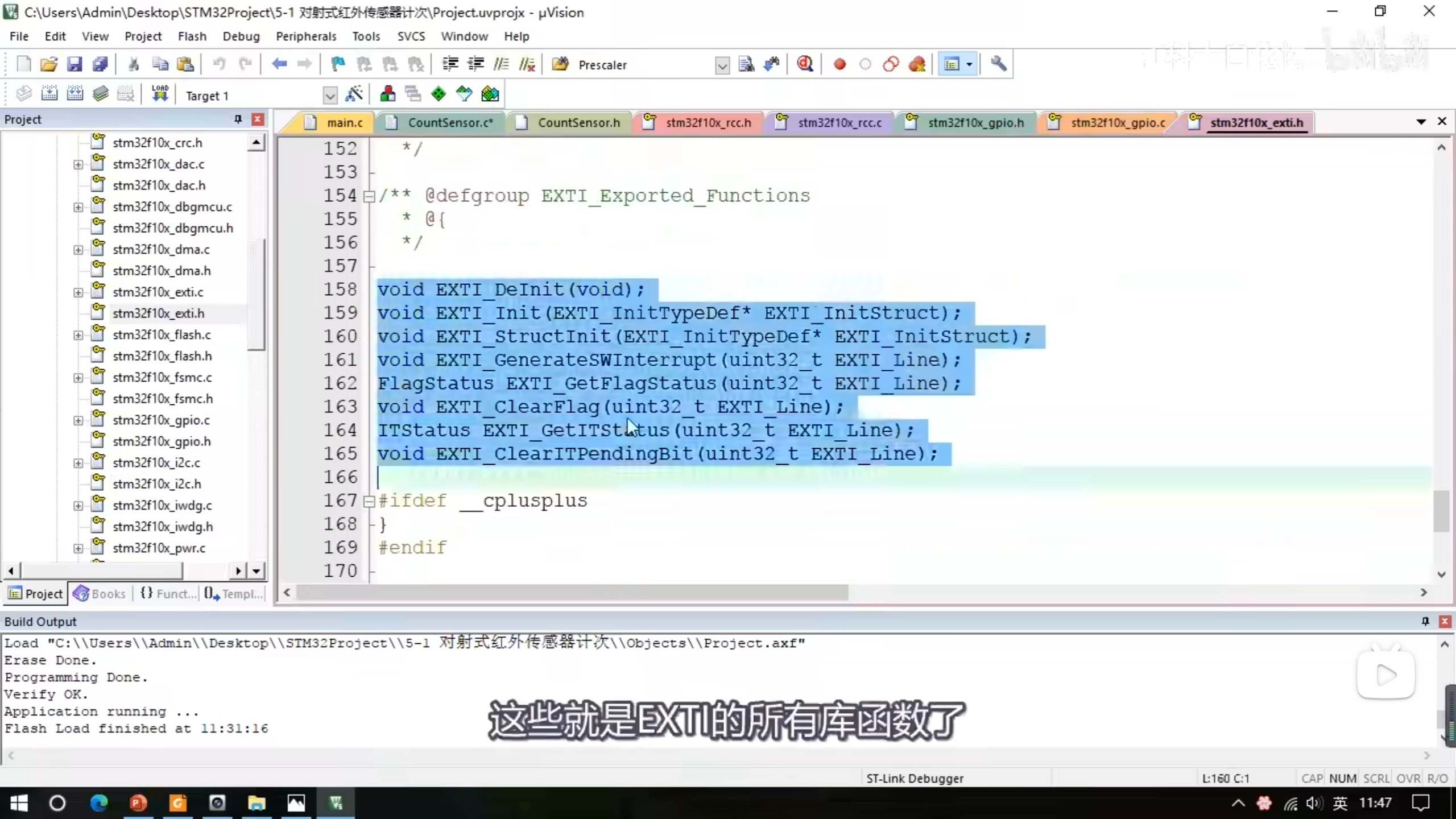1456x819 pixels.
Task: Open Options for Target magic wand icon
Action: coord(354,94)
